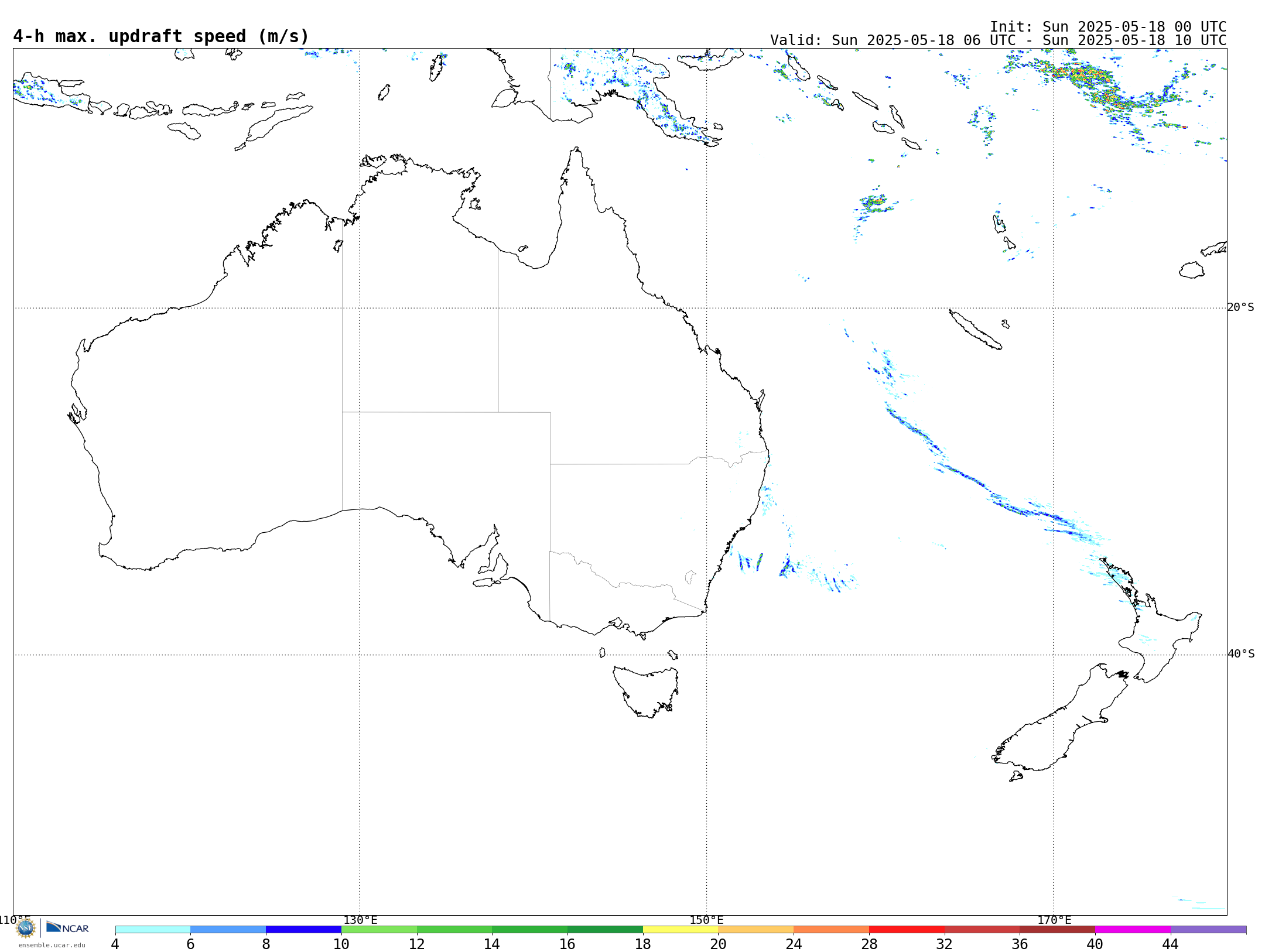
Task: Click the NCAR logo
Action: (x=67, y=928)
